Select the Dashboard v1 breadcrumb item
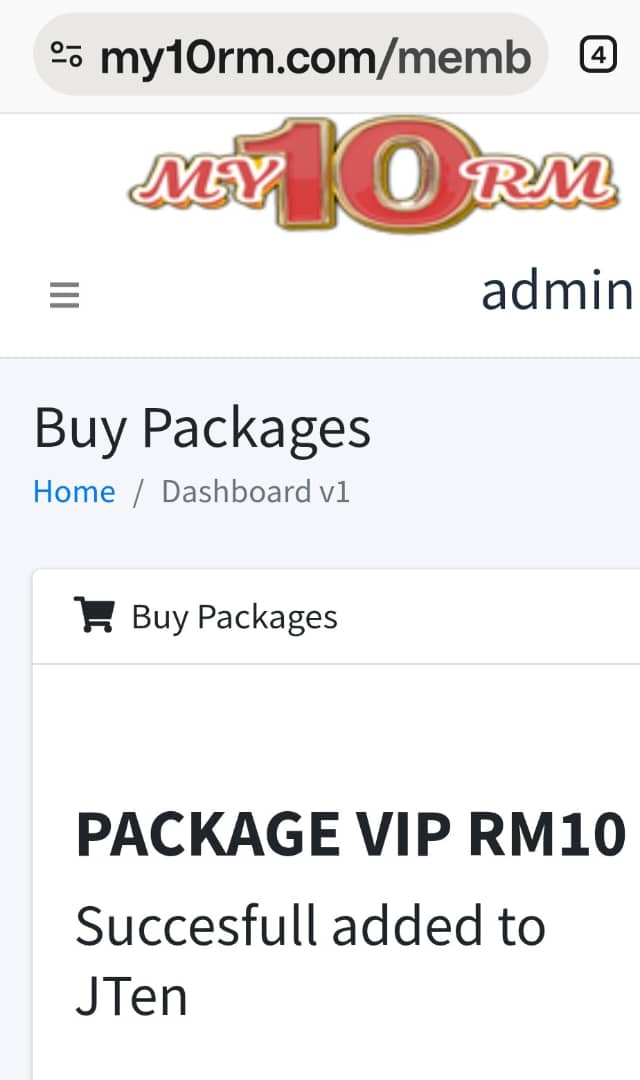Viewport: 640px width, 1080px height. click(x=255, y=492)
